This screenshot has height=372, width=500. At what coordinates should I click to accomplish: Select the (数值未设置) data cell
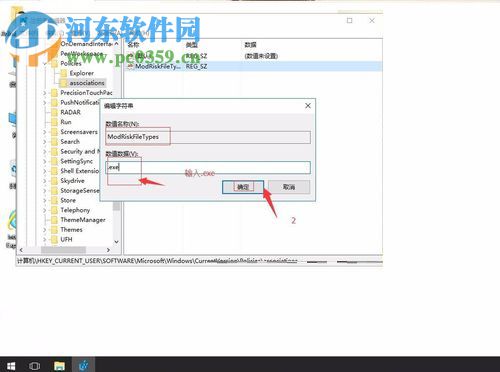[261, 56]
